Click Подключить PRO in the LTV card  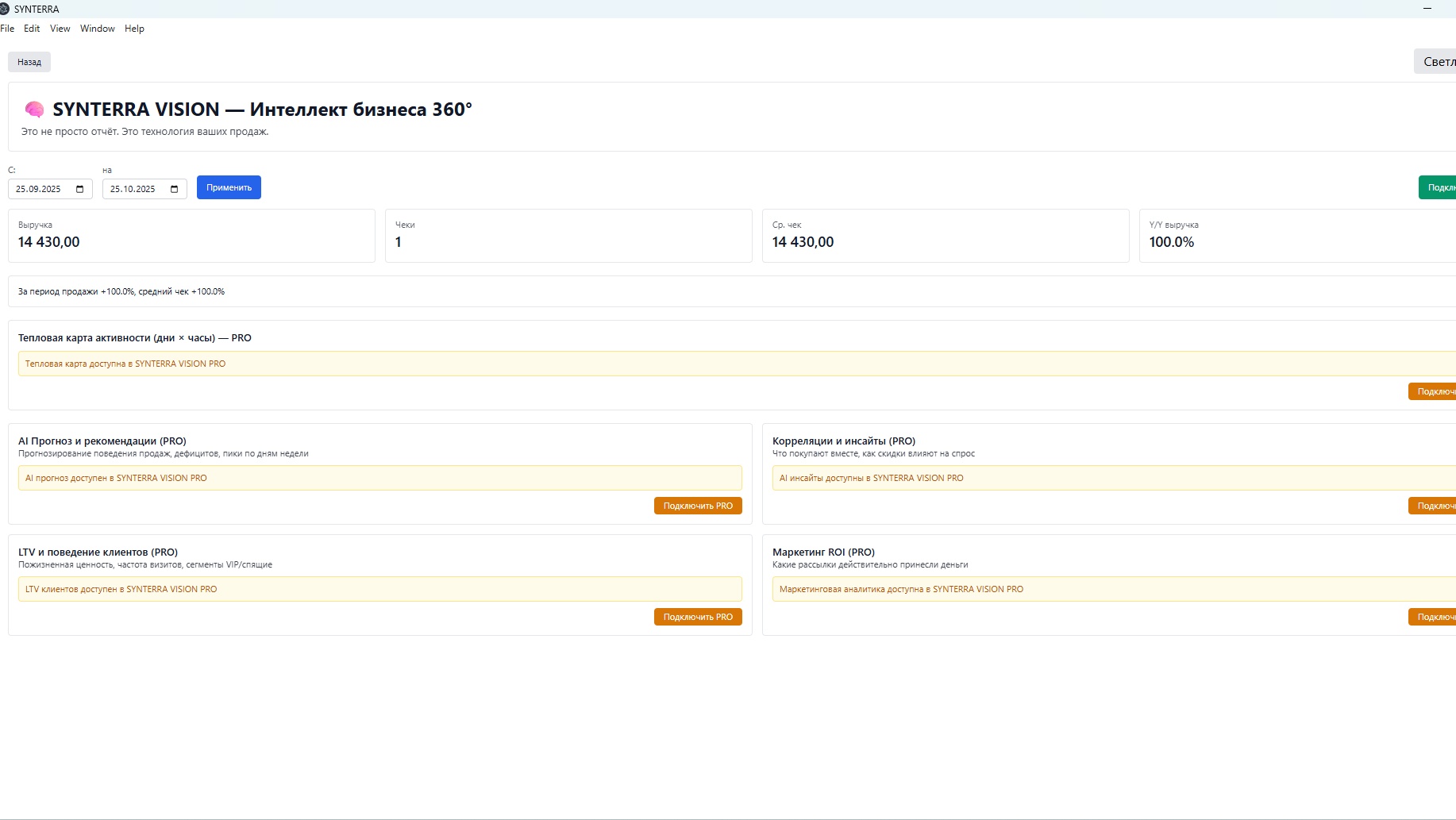698,617
